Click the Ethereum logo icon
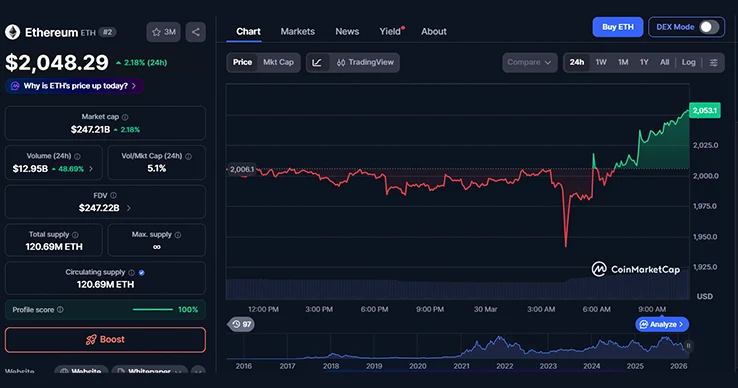Screen dimensions: 738x388 (13, 32)
